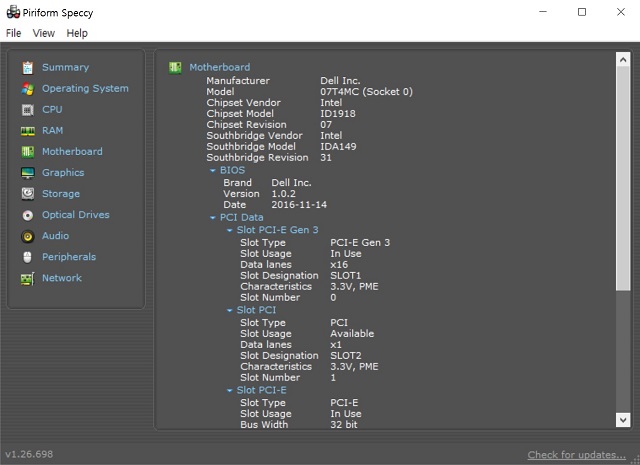Collapse the Slot PCI-E Gen 3 node
640x465 pixels.
[229, 231]
